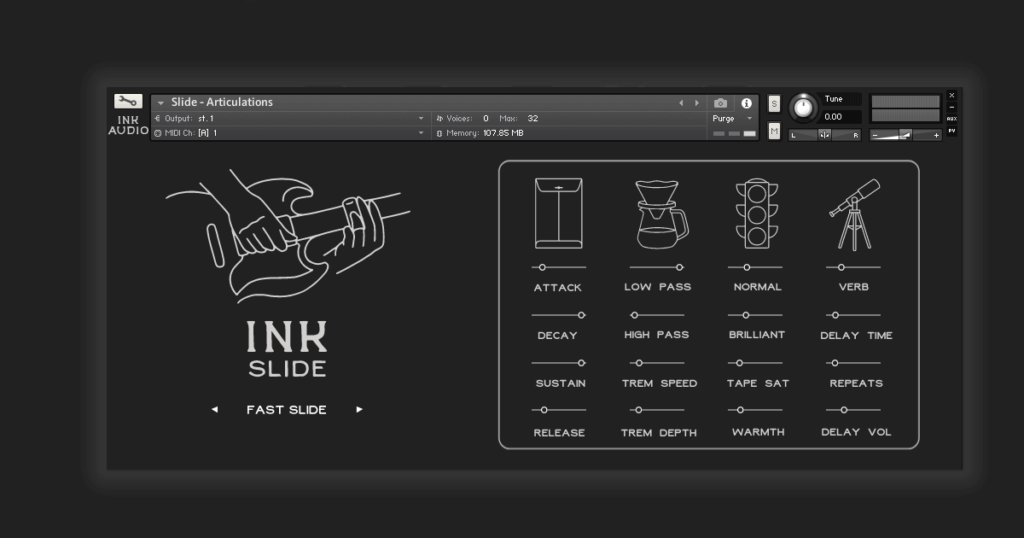Solo the instrument with S button
The height and width of the screenshot is (538, 1024).
click(x=774, y=104)
